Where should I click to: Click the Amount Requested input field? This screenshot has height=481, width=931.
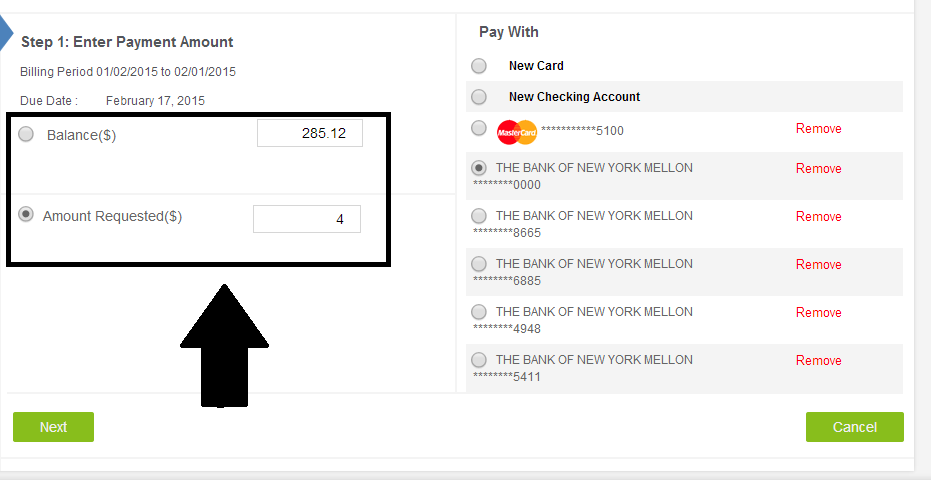(x=306, y=219)
